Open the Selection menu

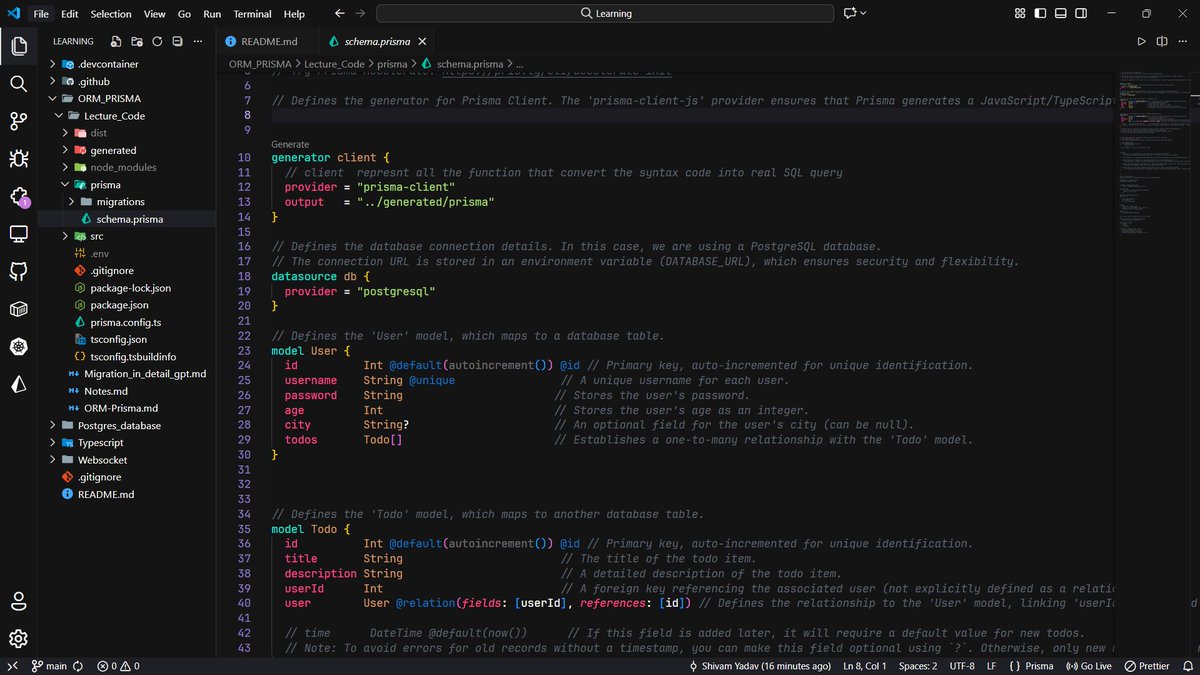tap(110, 14)
